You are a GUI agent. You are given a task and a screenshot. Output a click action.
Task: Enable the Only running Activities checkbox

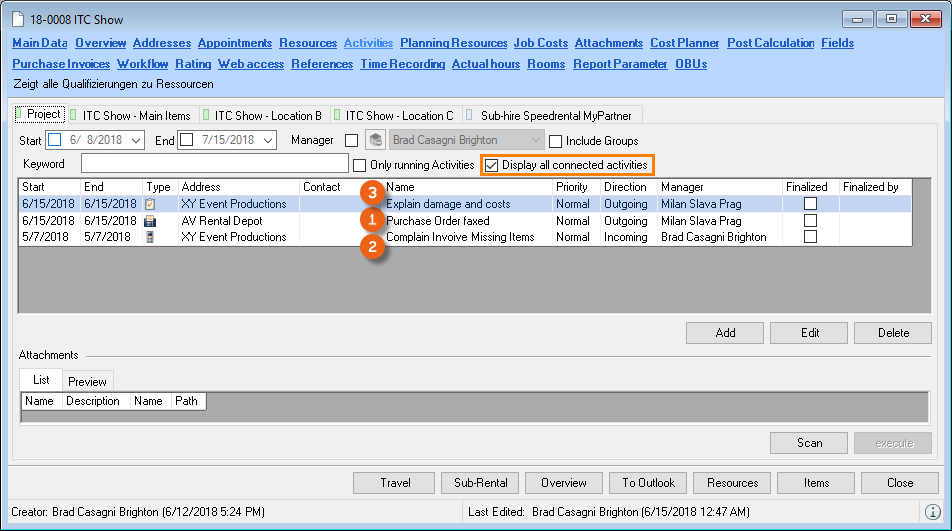[x=361, y=165]
